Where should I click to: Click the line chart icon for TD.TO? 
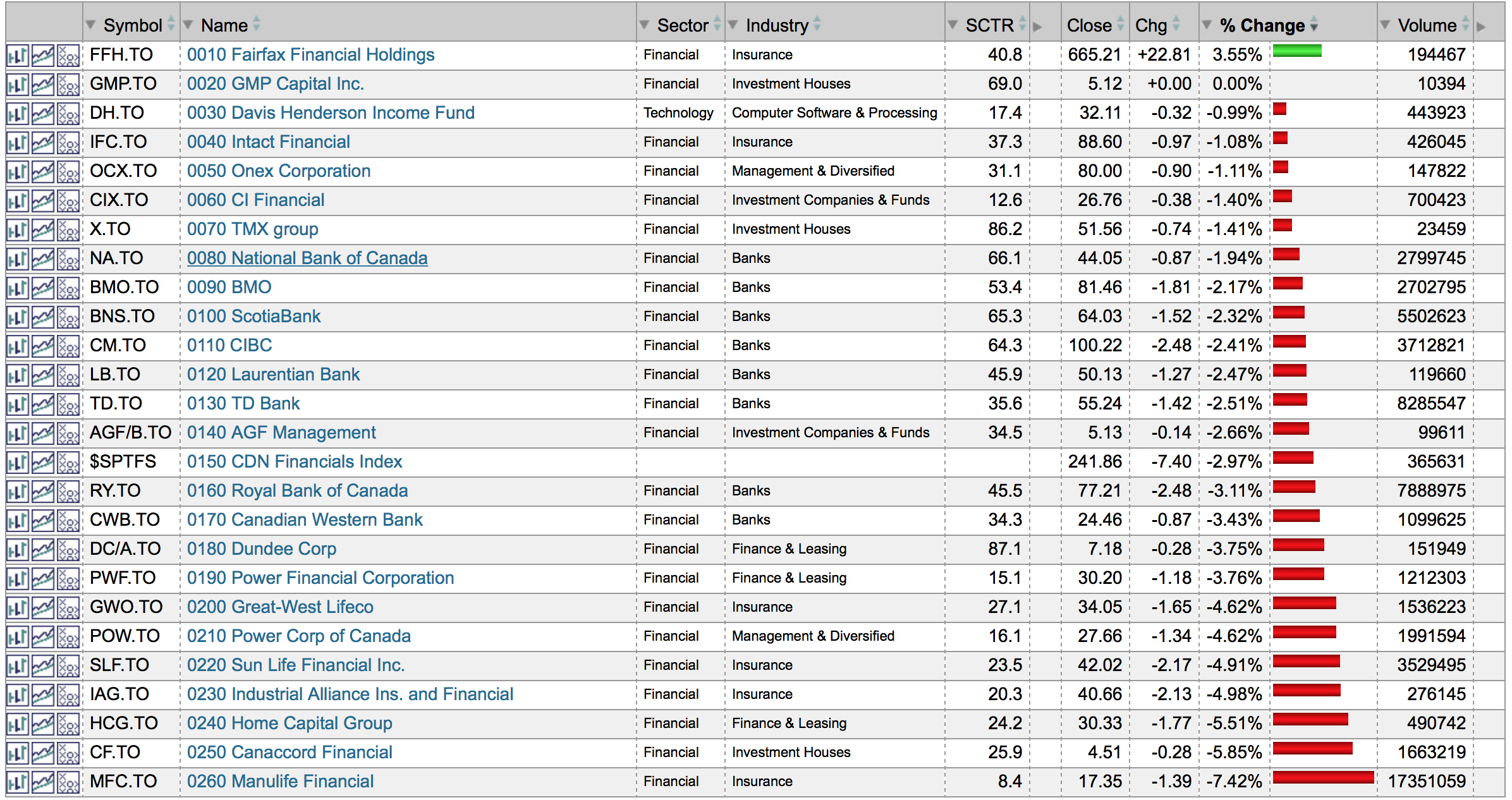[43, 404]
